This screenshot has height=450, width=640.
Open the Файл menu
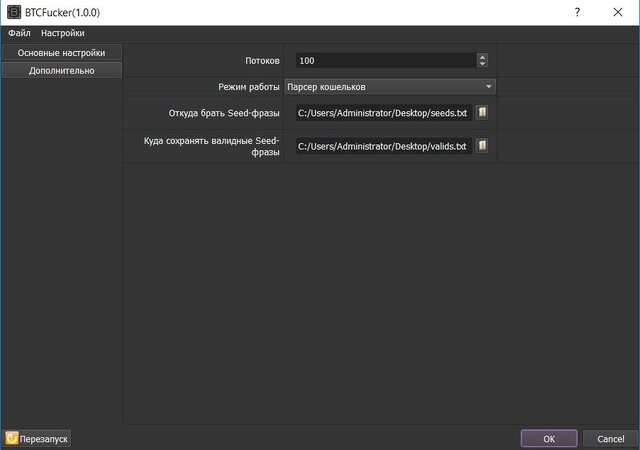click(19, 33)
